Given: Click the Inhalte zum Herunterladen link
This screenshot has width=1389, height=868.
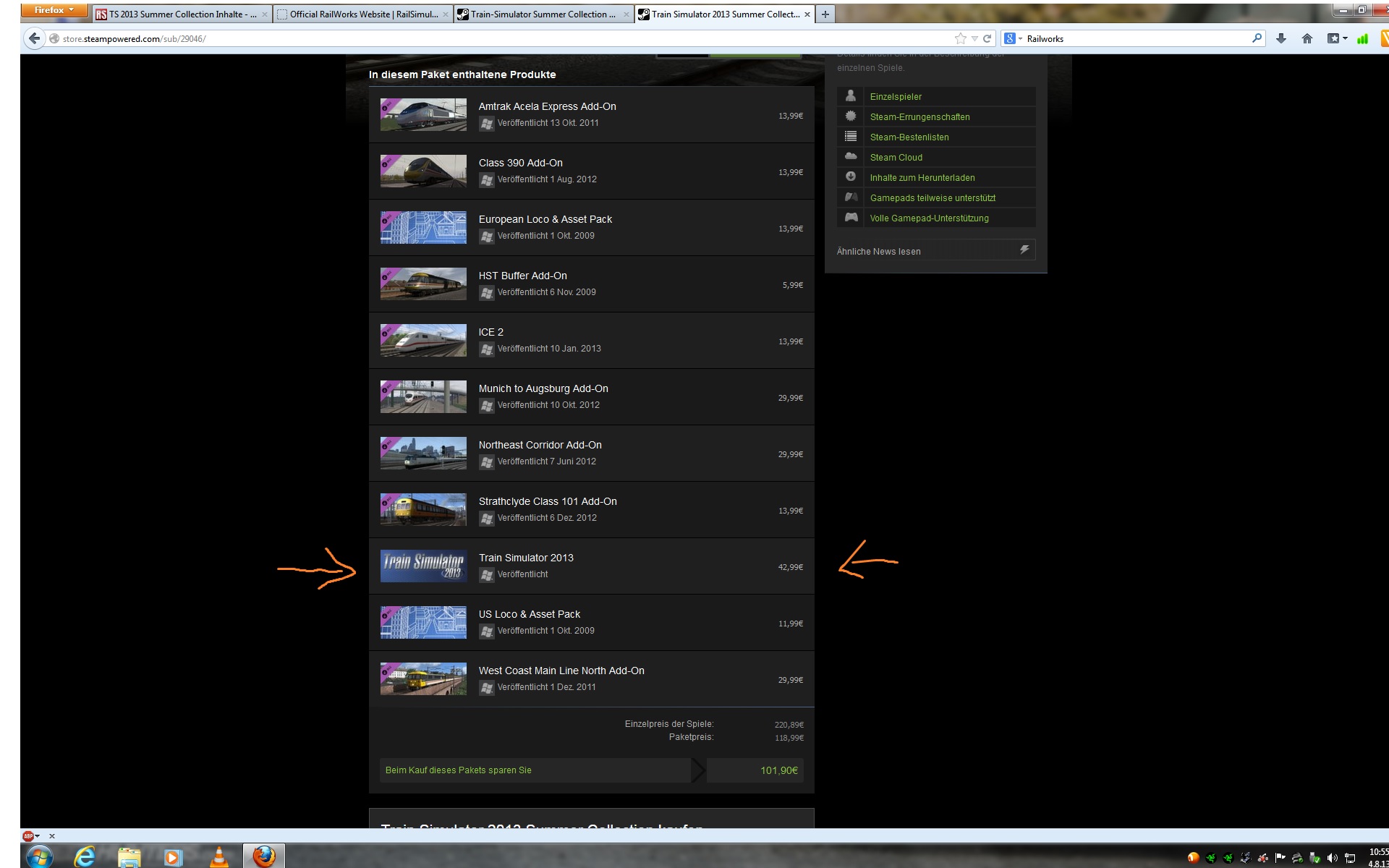Looking at the screenshot, I should [922, 177].
